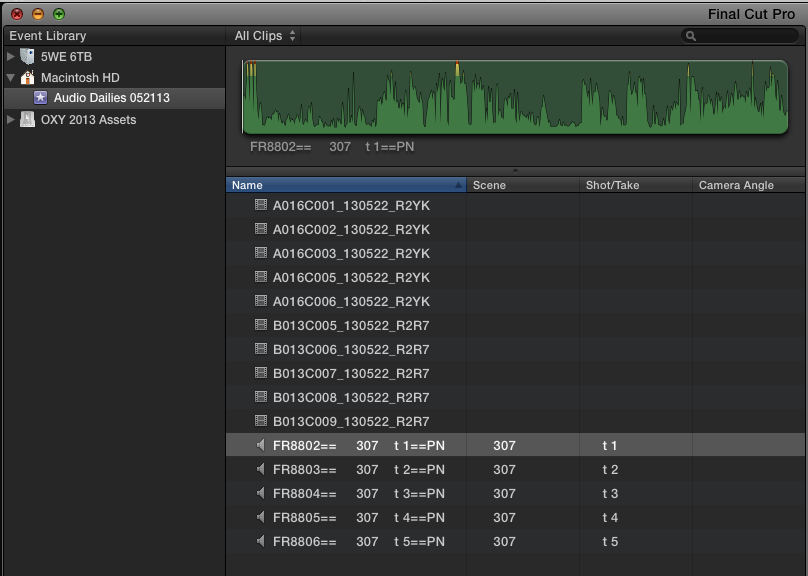Collapse the Macintosh HD drive
Screen dimensions: 808x576
10,78
